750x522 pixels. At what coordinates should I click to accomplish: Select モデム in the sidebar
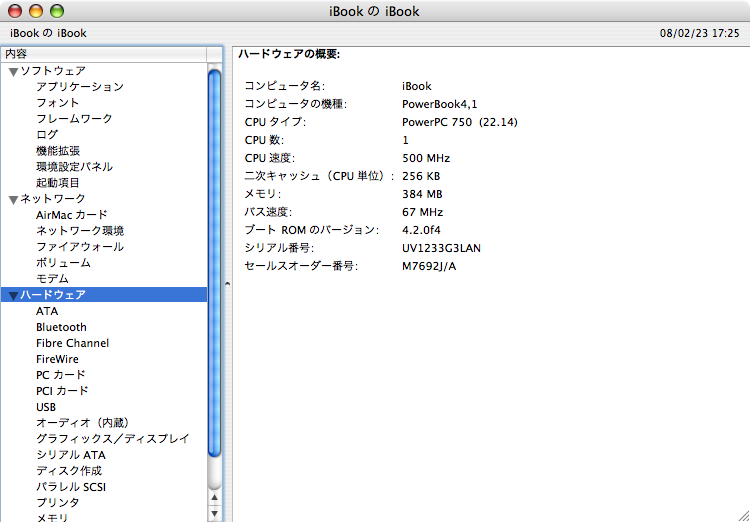[52, 278]
